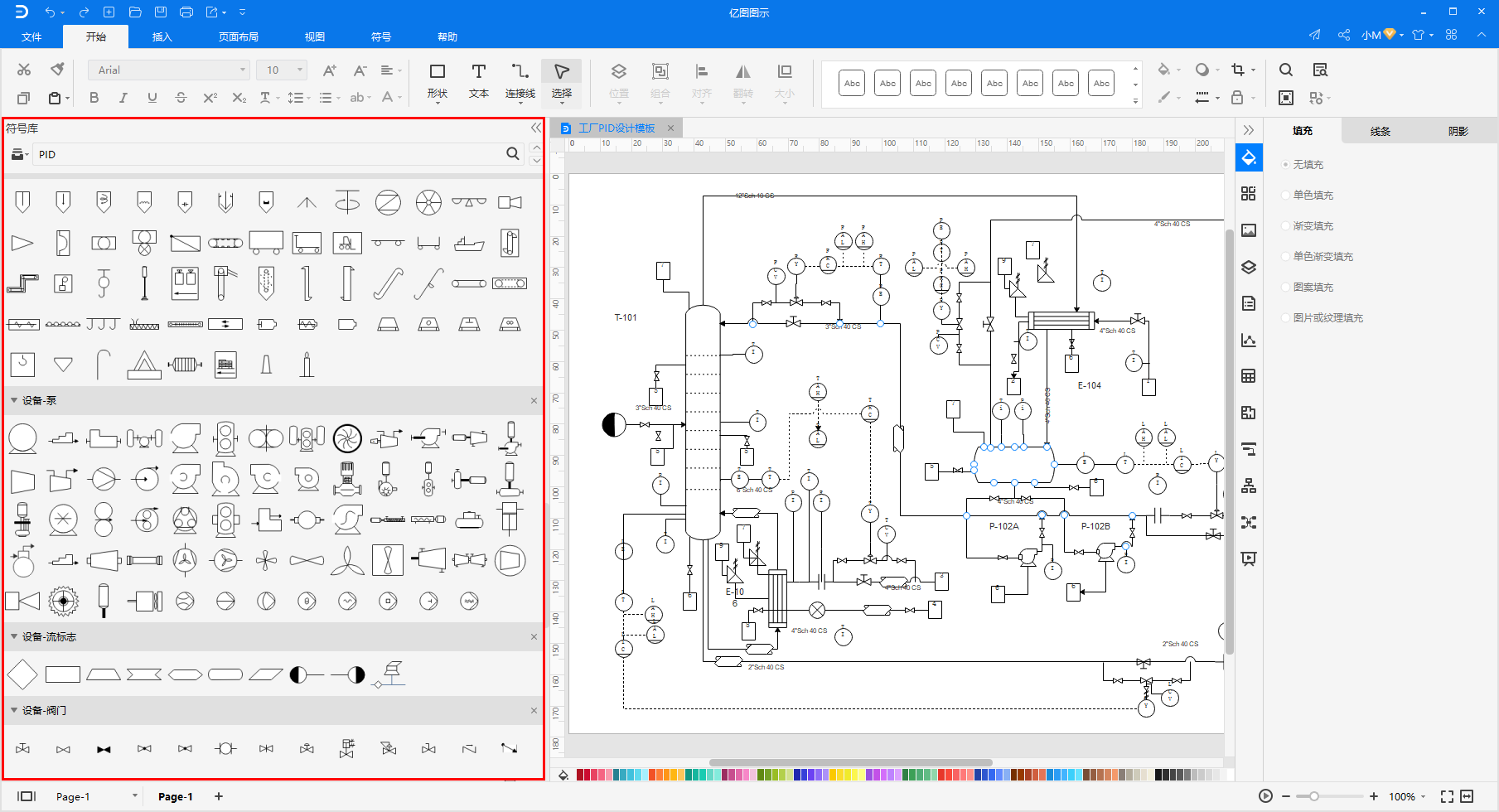1499x812 pixels.
Task: Open the chart panel in right sidebar
Action: (x=1249, y=340)
